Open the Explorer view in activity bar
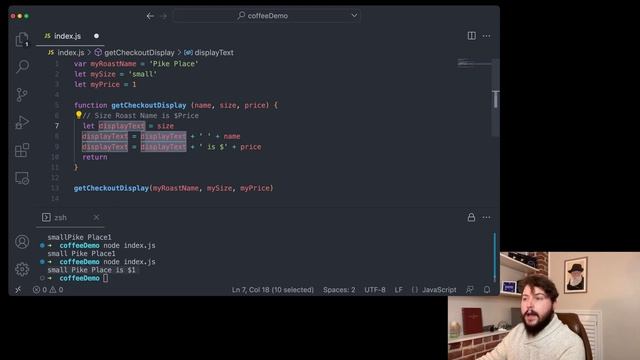Image resolution: width=640 pixels, height=360 pixels. [22, 39]
